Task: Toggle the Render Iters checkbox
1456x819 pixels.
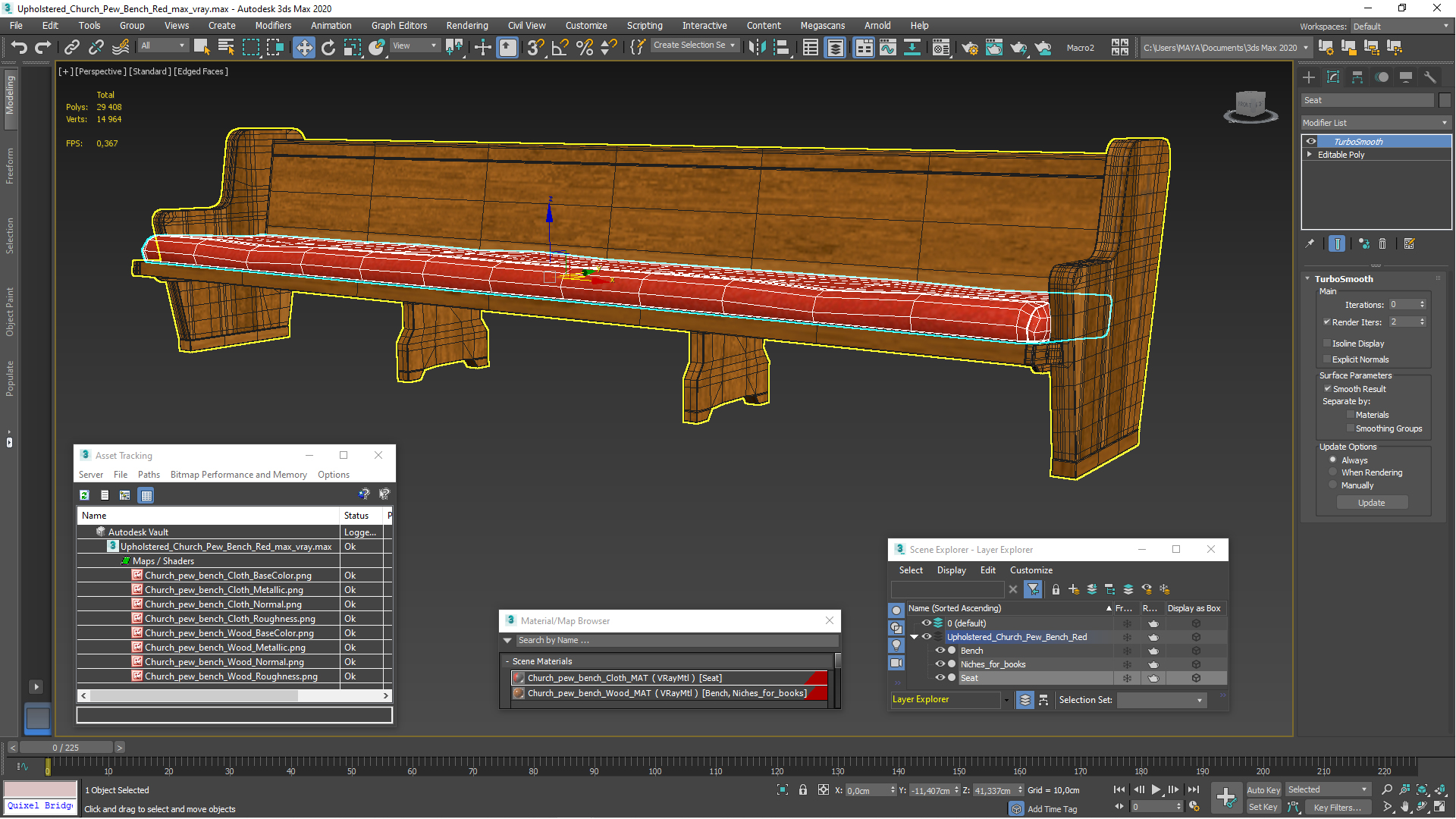Action: pyautogui.click(x=1327, y=322)
